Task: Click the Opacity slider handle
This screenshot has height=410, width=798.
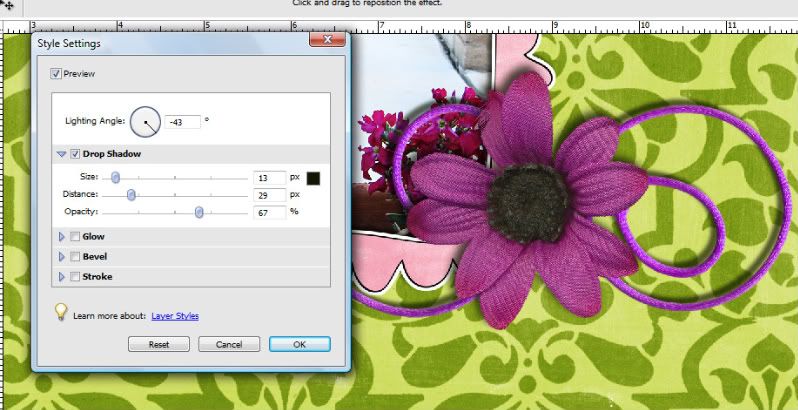Action: (200, 212)
